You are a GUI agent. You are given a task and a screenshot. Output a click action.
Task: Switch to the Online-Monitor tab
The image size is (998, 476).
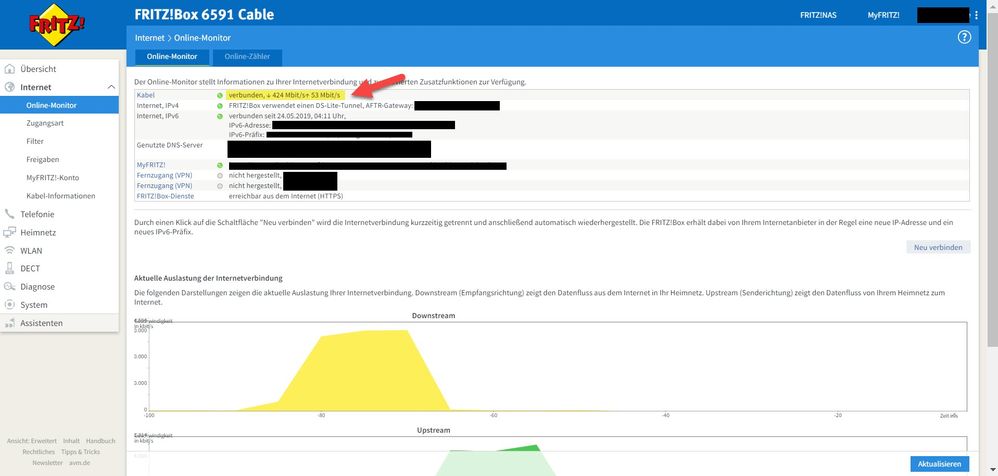172,57
